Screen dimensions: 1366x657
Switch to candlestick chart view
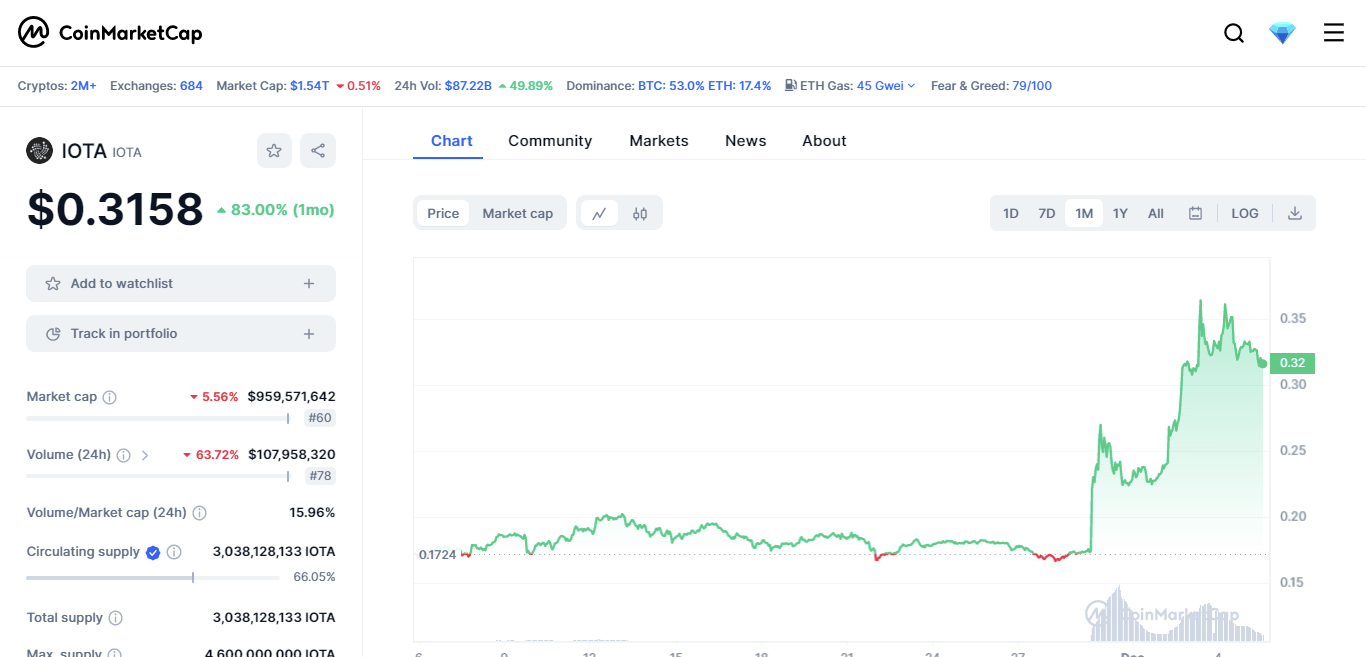(x=640, y=213)
